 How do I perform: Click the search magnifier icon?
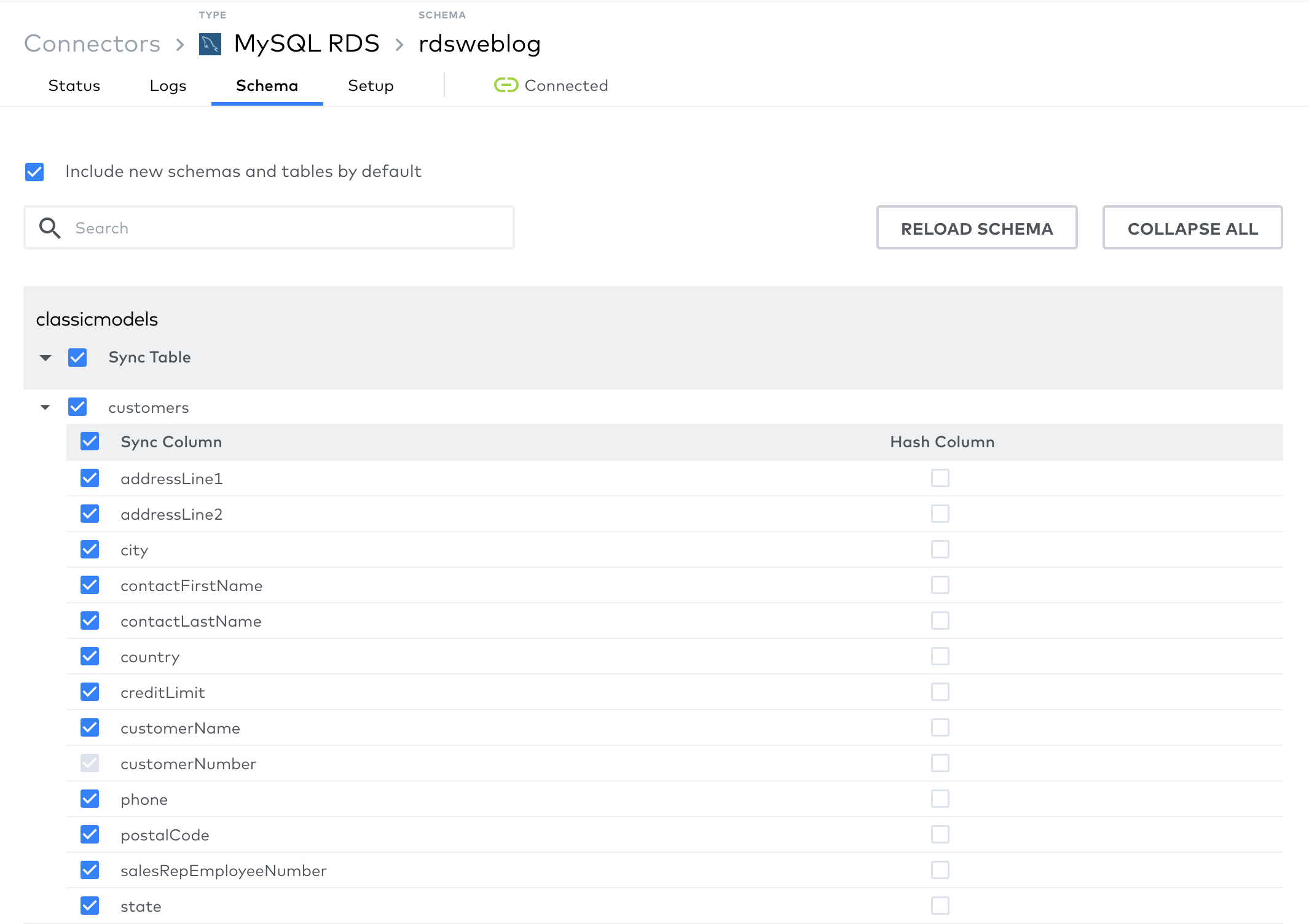(x=50, y=228)
